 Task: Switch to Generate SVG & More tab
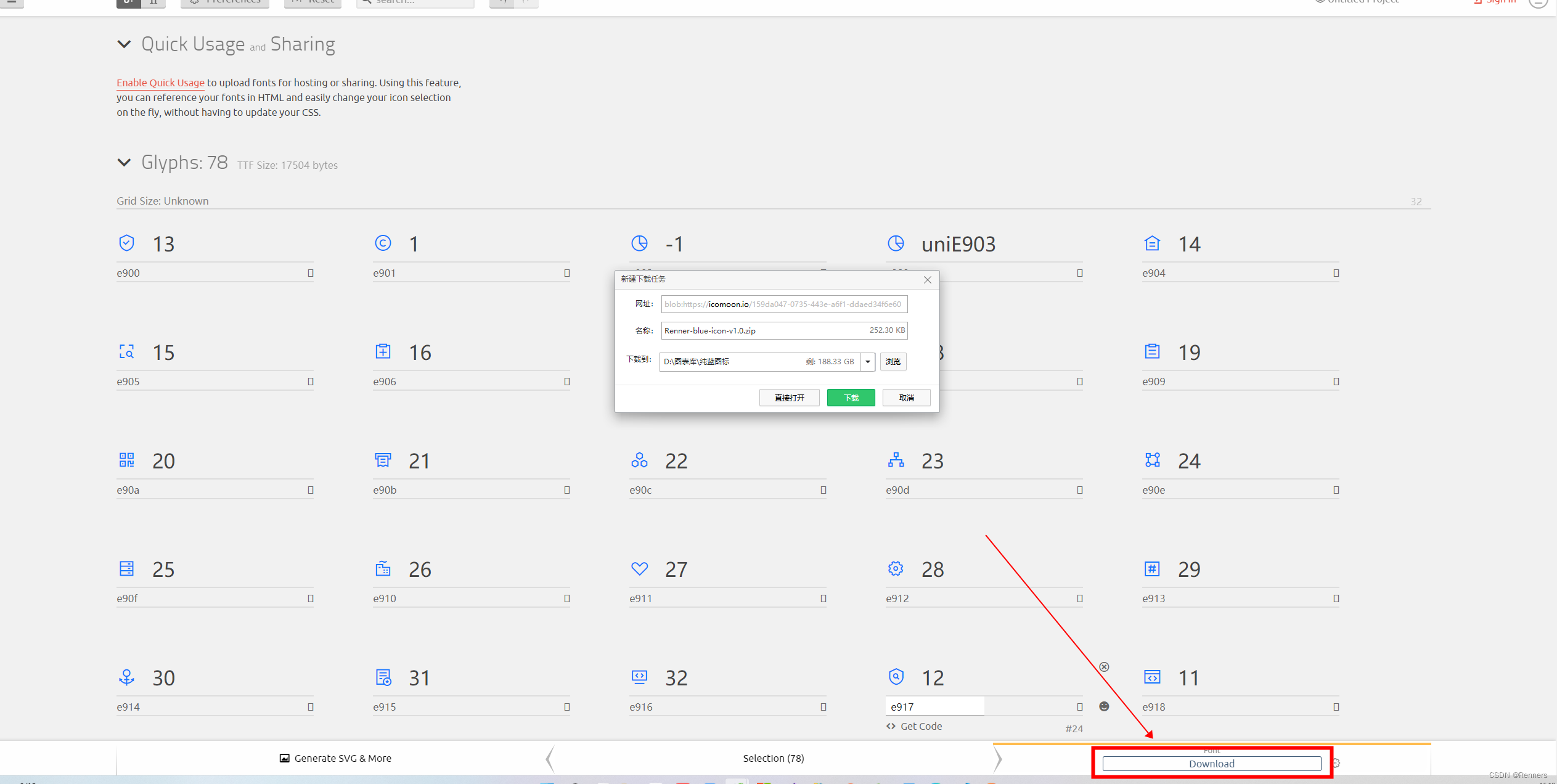tap(335, 758)
